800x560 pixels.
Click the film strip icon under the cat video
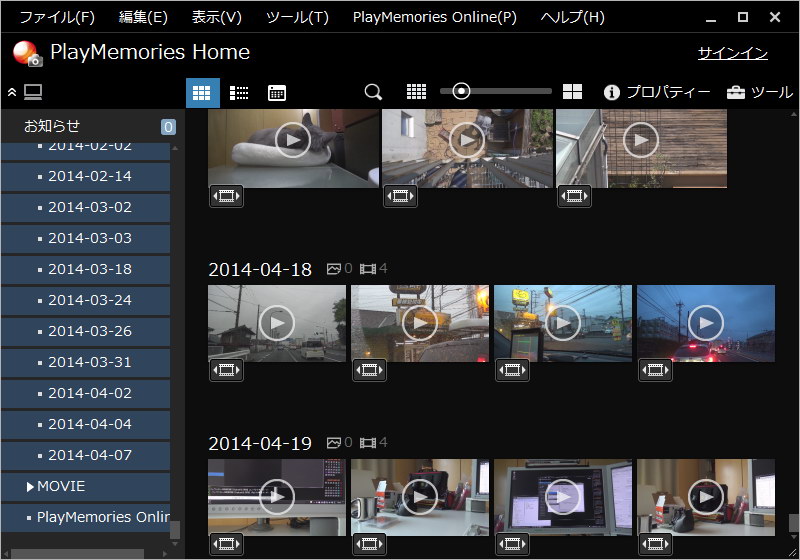pyautogui.click(x=226, y=196)
